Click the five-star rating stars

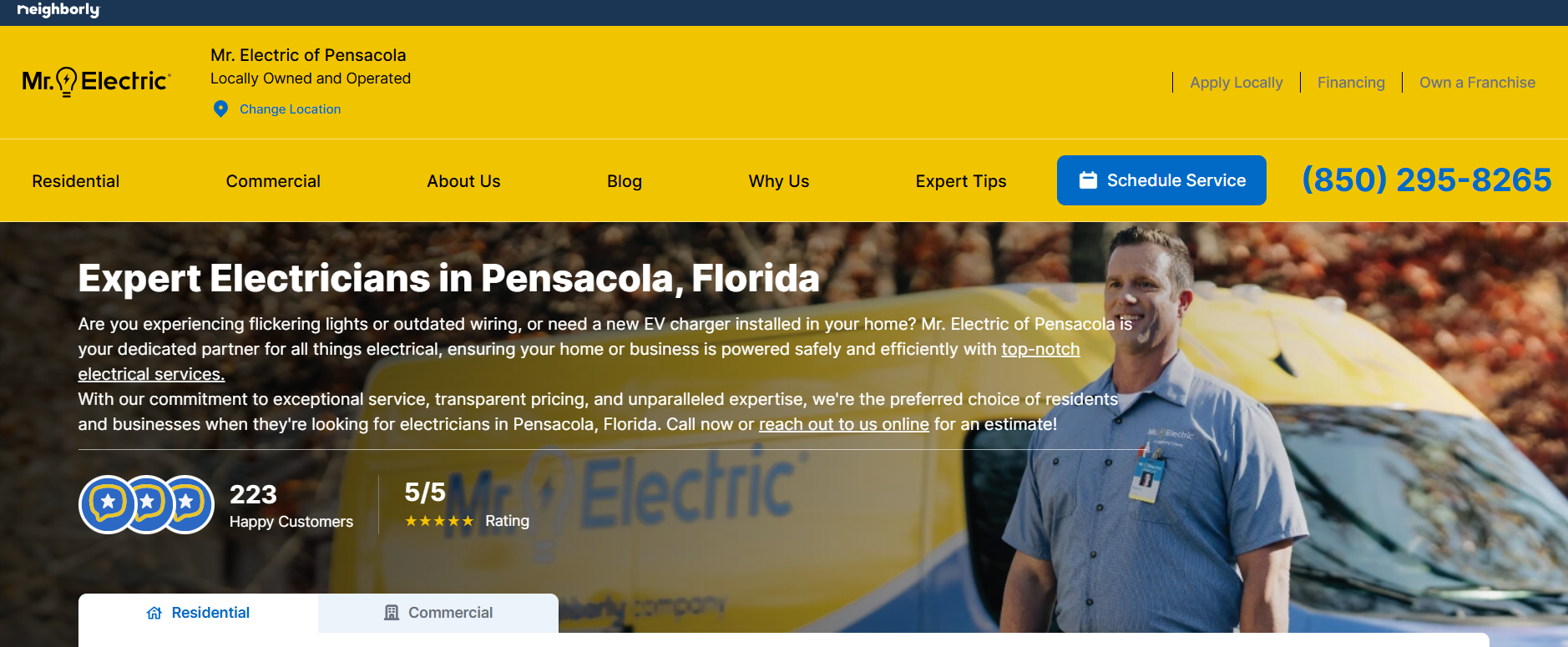pos(439,521)
